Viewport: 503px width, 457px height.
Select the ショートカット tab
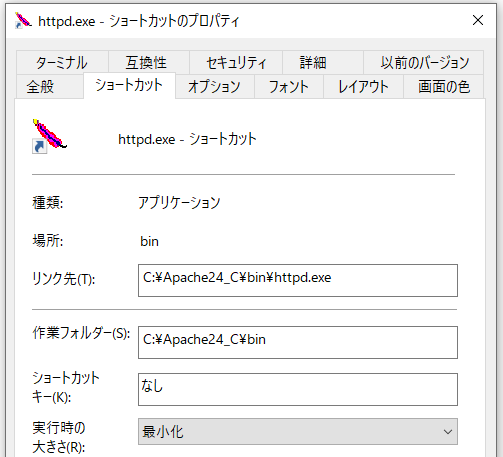pyautogui.click(x=129, y=86)
